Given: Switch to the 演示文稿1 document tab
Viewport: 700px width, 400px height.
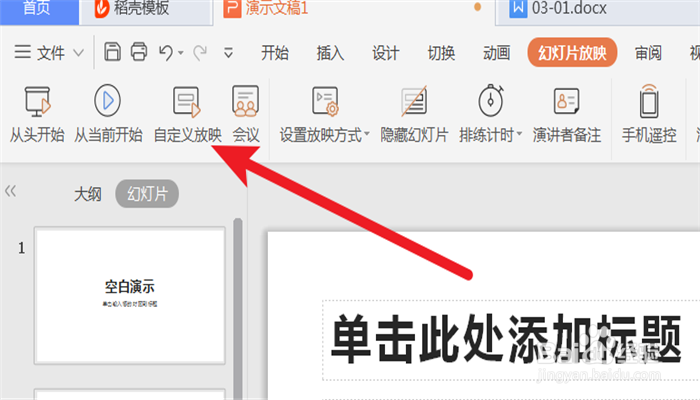Looking at the screenshot, I should pyautogui.click(x=354, y=12).
